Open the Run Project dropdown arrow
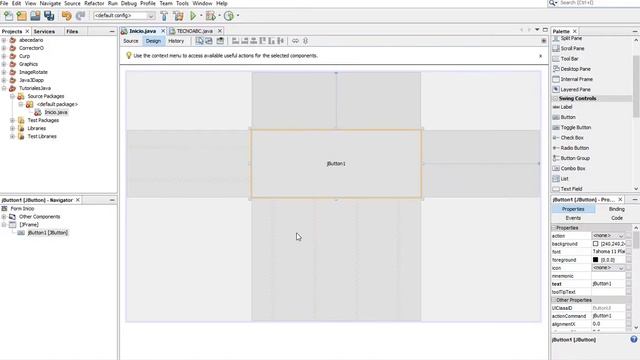 (x=201, y=16)
